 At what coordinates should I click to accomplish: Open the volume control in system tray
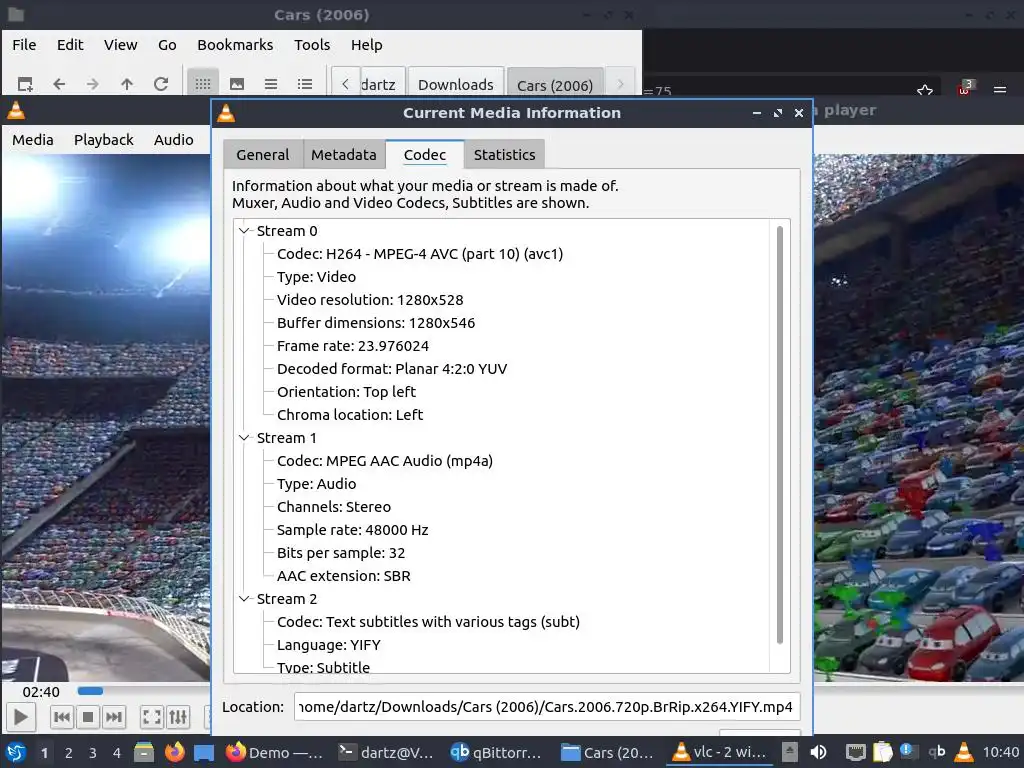click(x=818, y=752)
